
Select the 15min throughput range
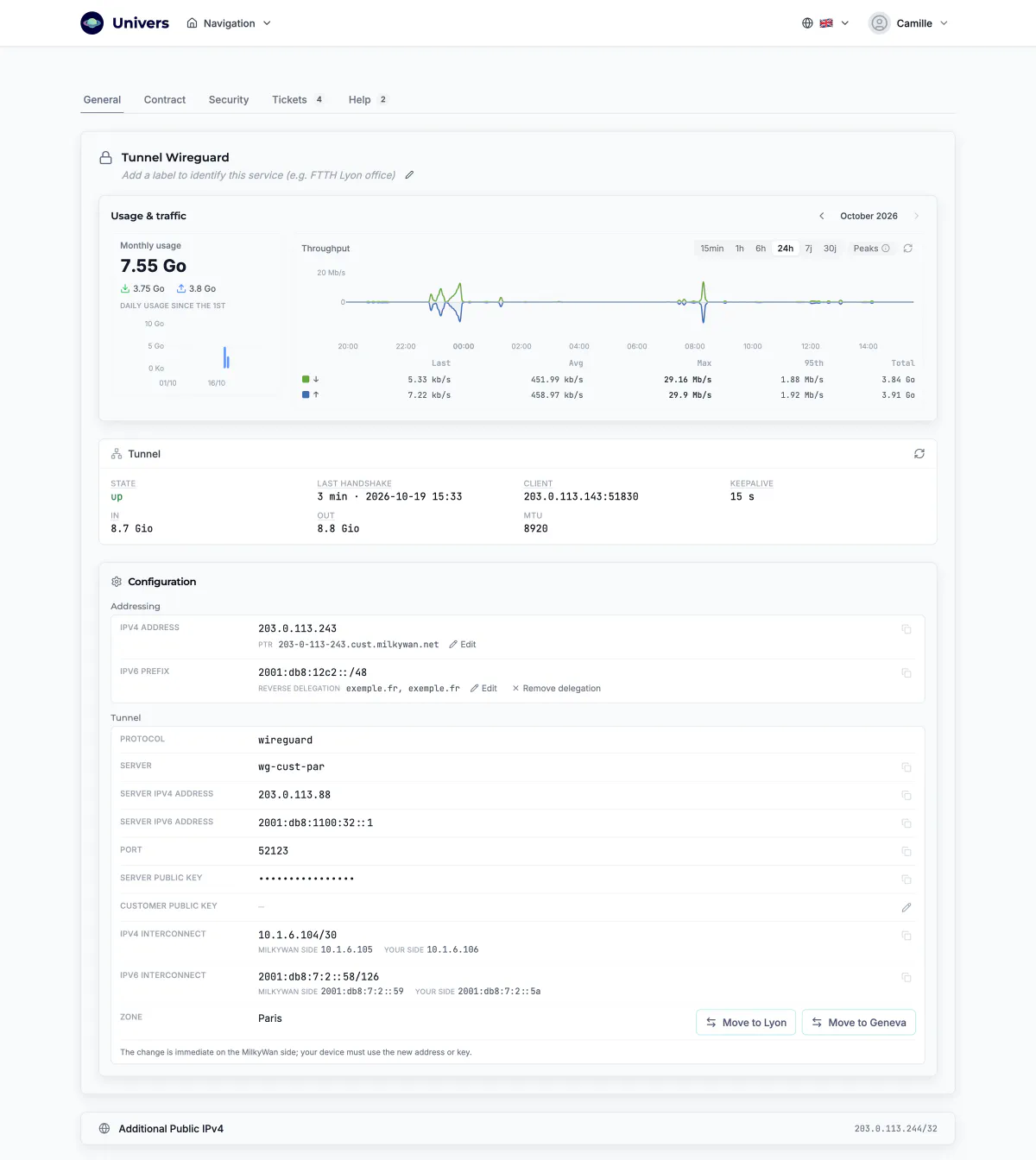pyautogui.click(x=712, y=249)
